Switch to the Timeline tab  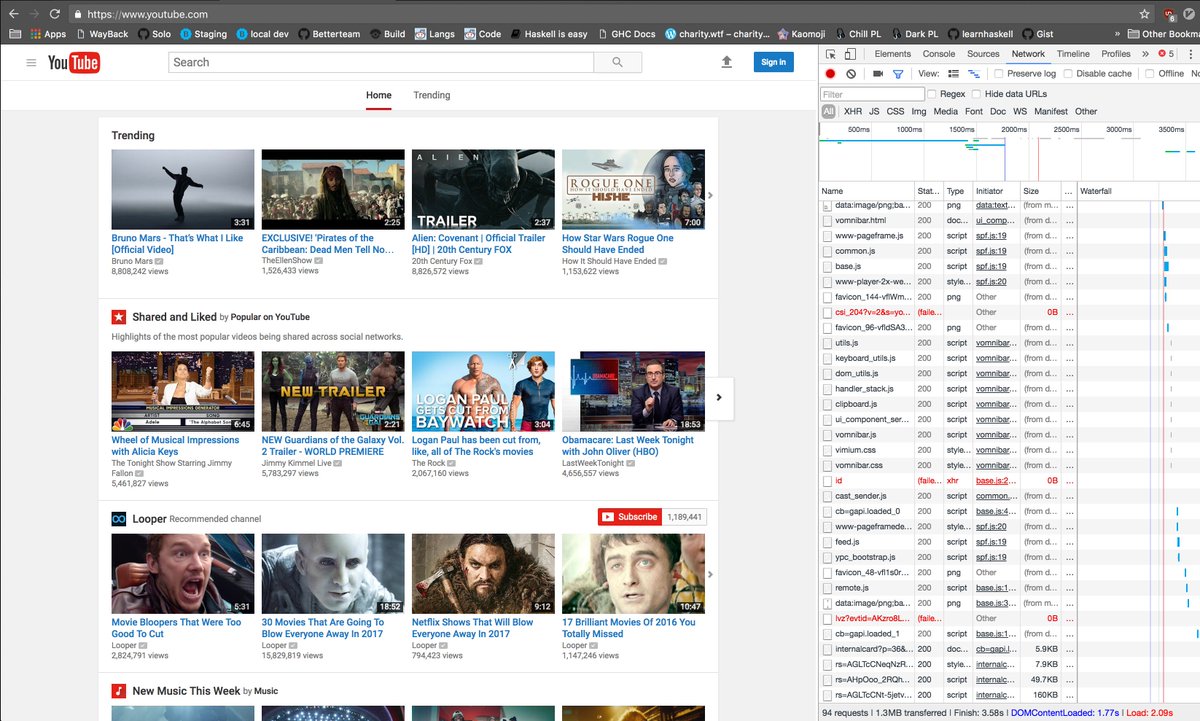pos(1073,54)
